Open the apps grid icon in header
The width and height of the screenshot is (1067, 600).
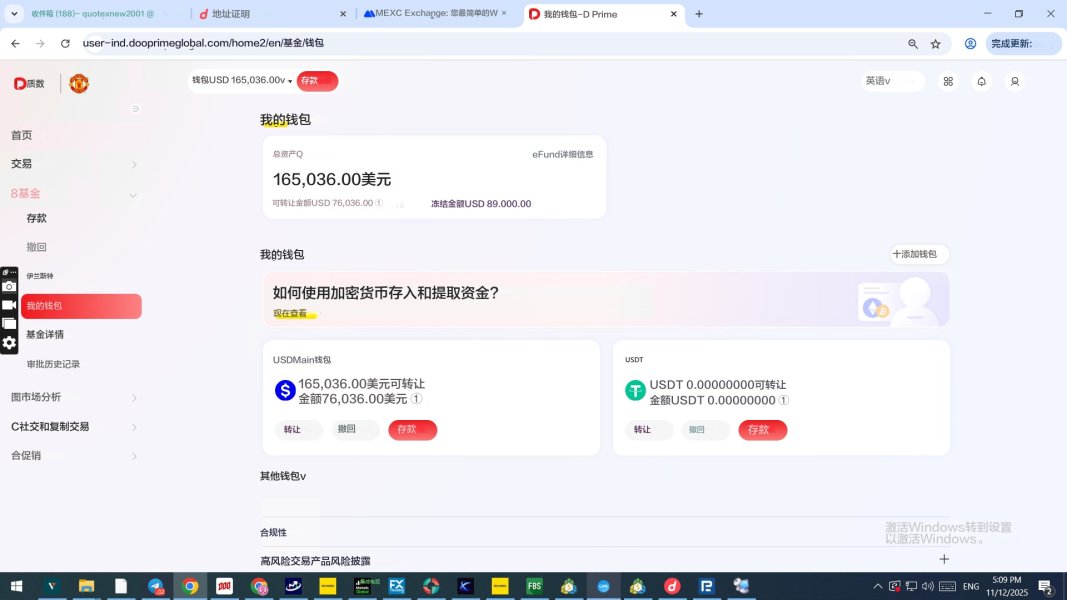click(x=948, y=82)
